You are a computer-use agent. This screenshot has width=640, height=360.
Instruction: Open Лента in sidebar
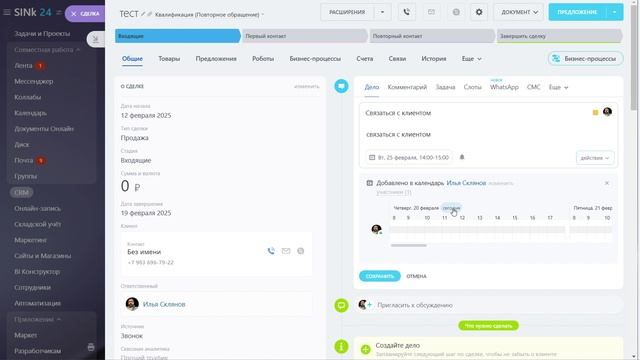pos(23,66)
